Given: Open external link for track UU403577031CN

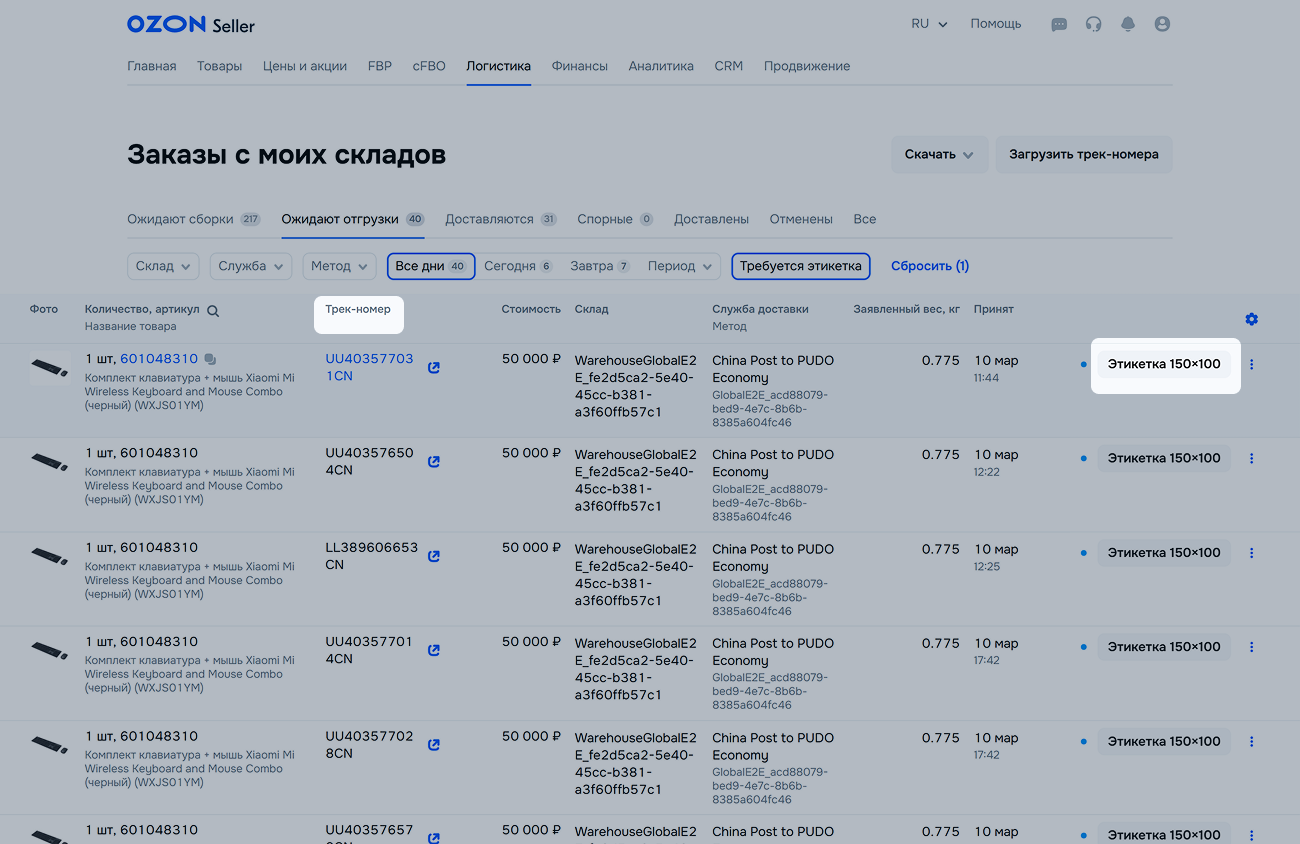Looking at the screenshot, I should pyautogui.click(x=434, y=367).
